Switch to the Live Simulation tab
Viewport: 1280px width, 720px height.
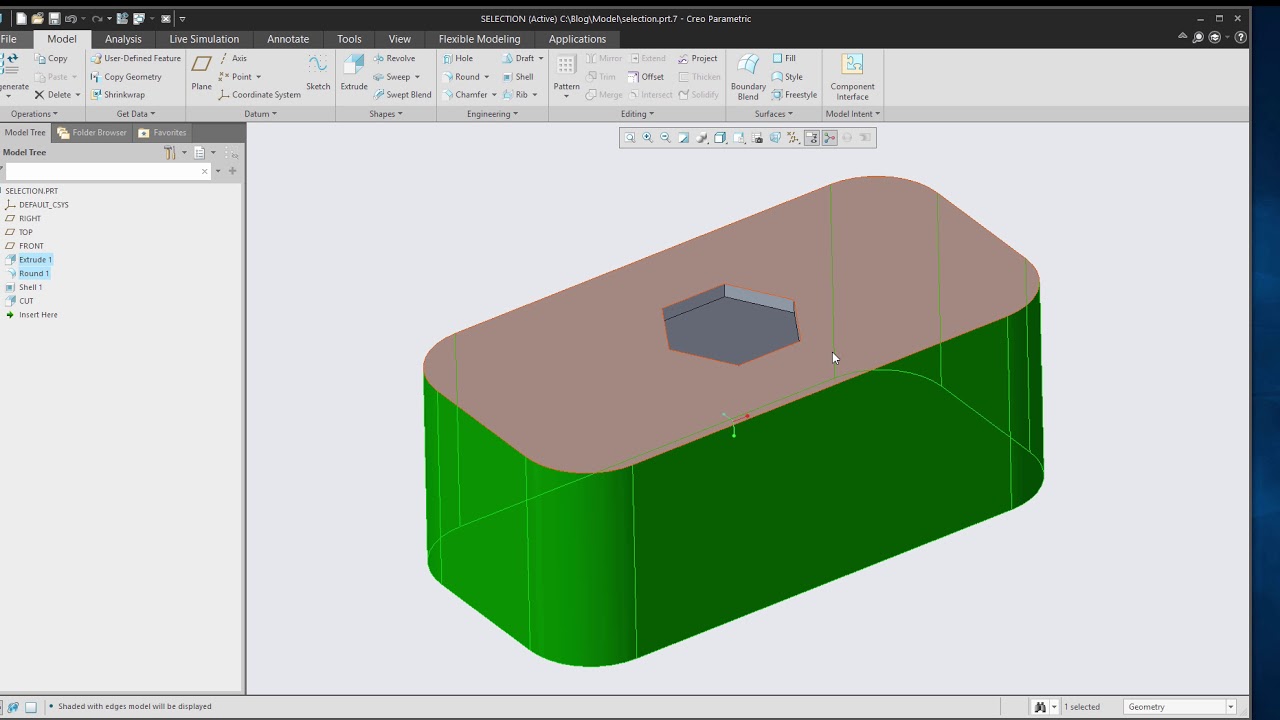[204, 39]
